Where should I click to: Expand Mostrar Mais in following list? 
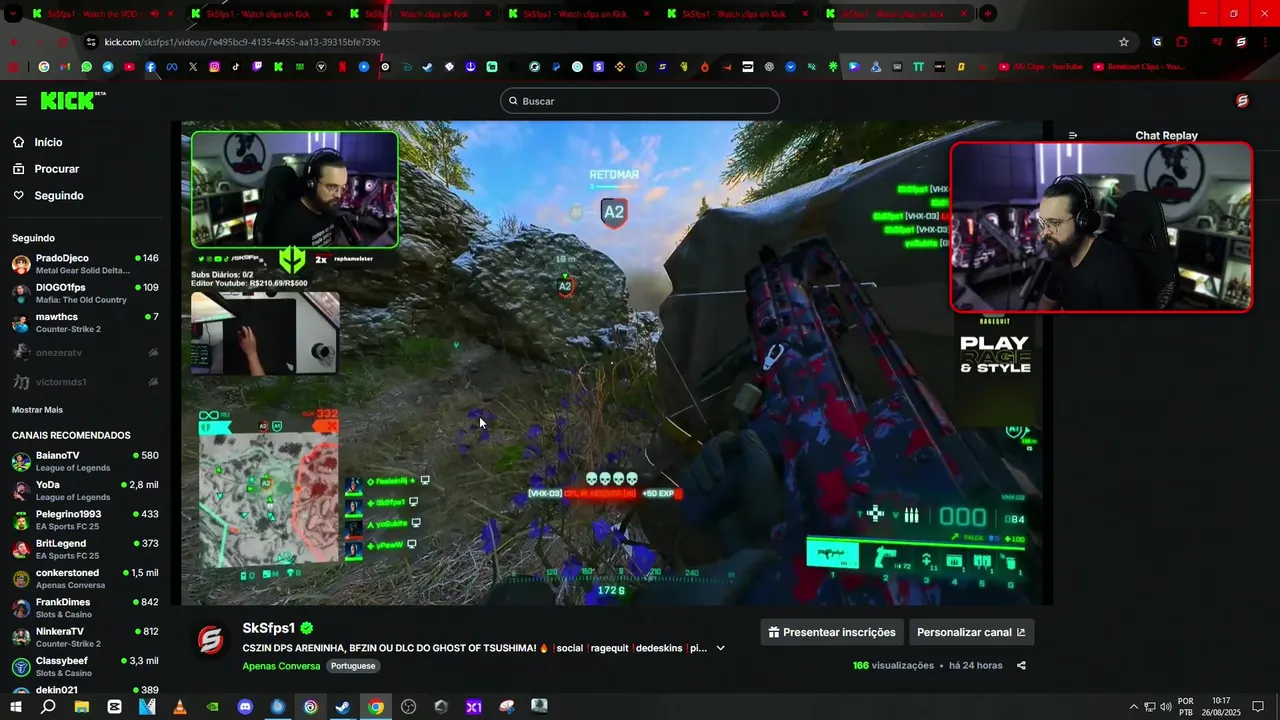click(x=37, y=410)
